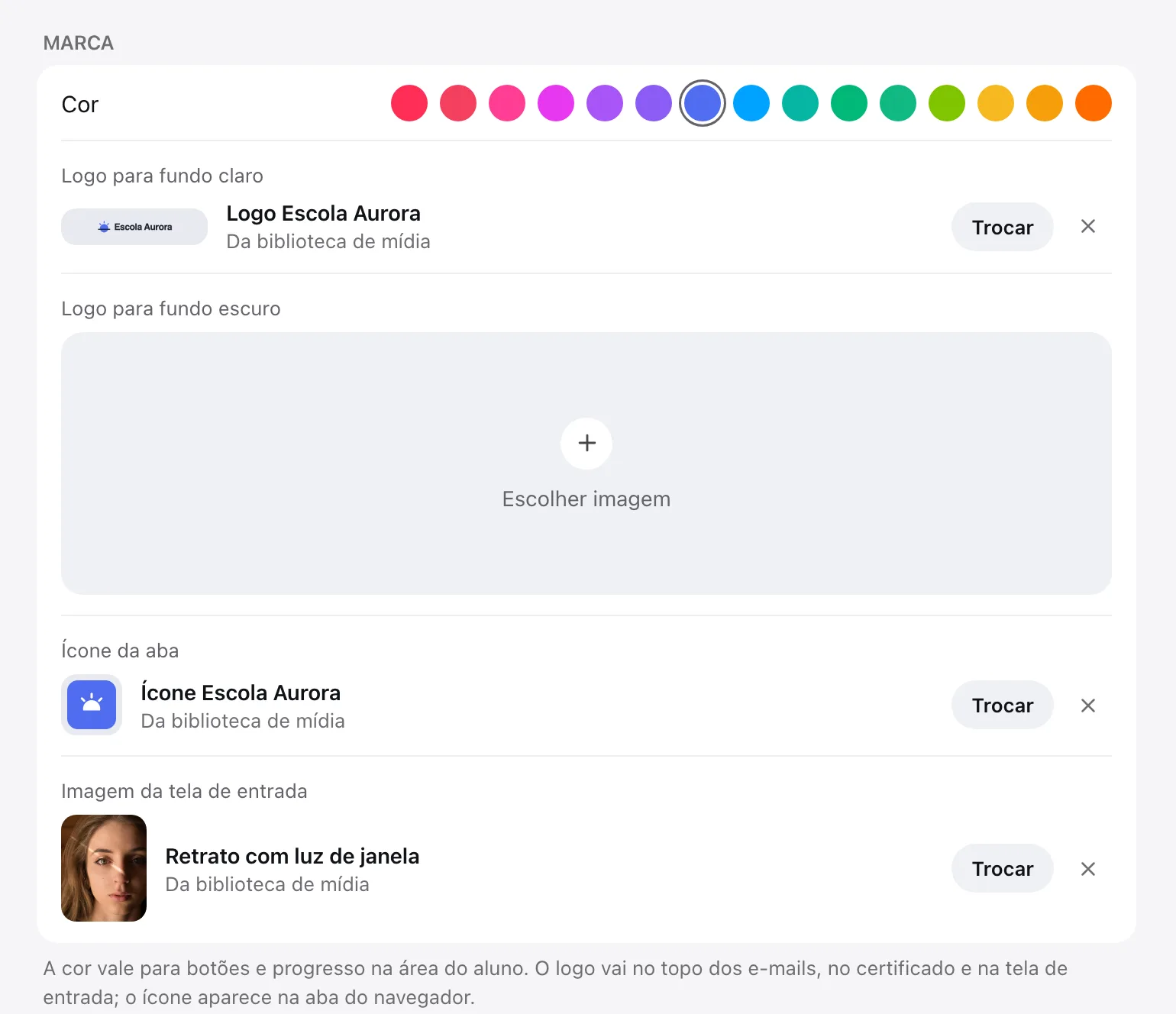Choose the green swatch before the lime one
The image size is (1176, 1014).
898,103
